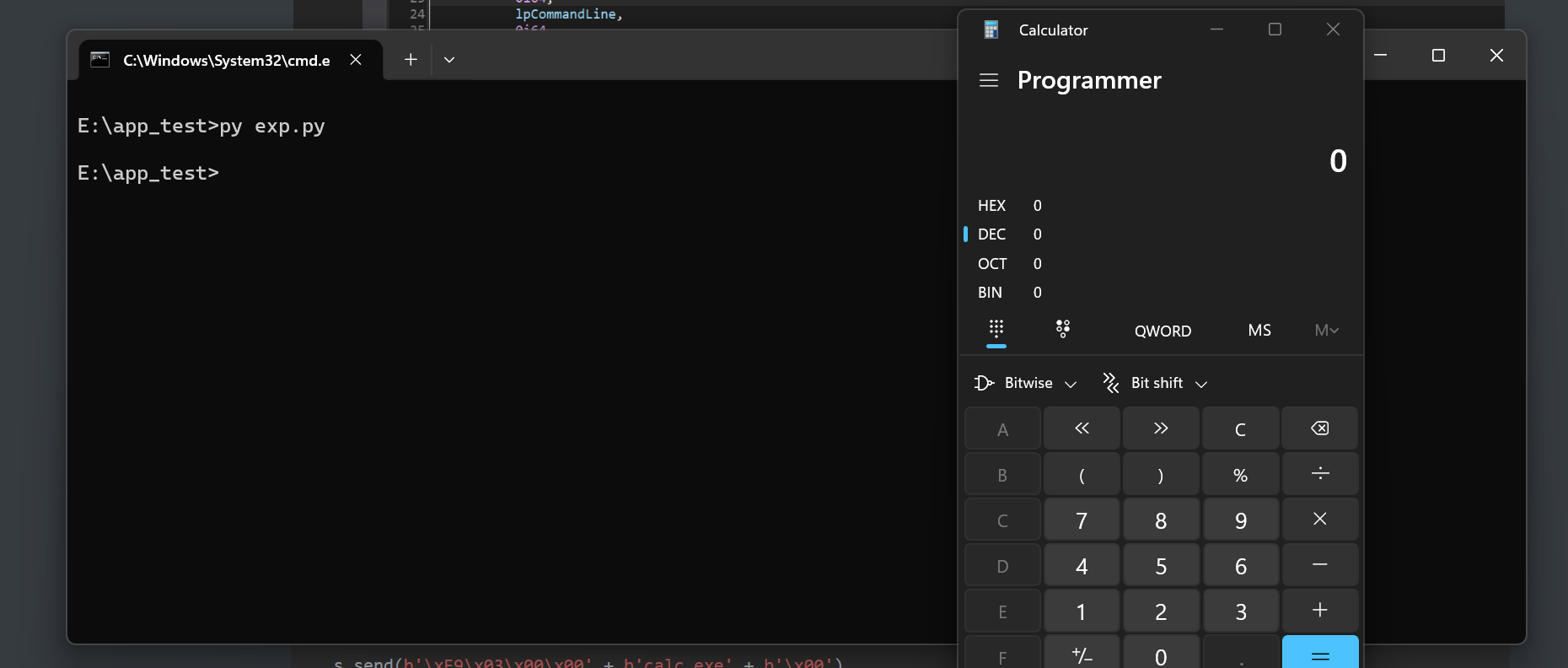Select BIN number base
Screen dimensions: 1568x668
[x=991, y=293]
